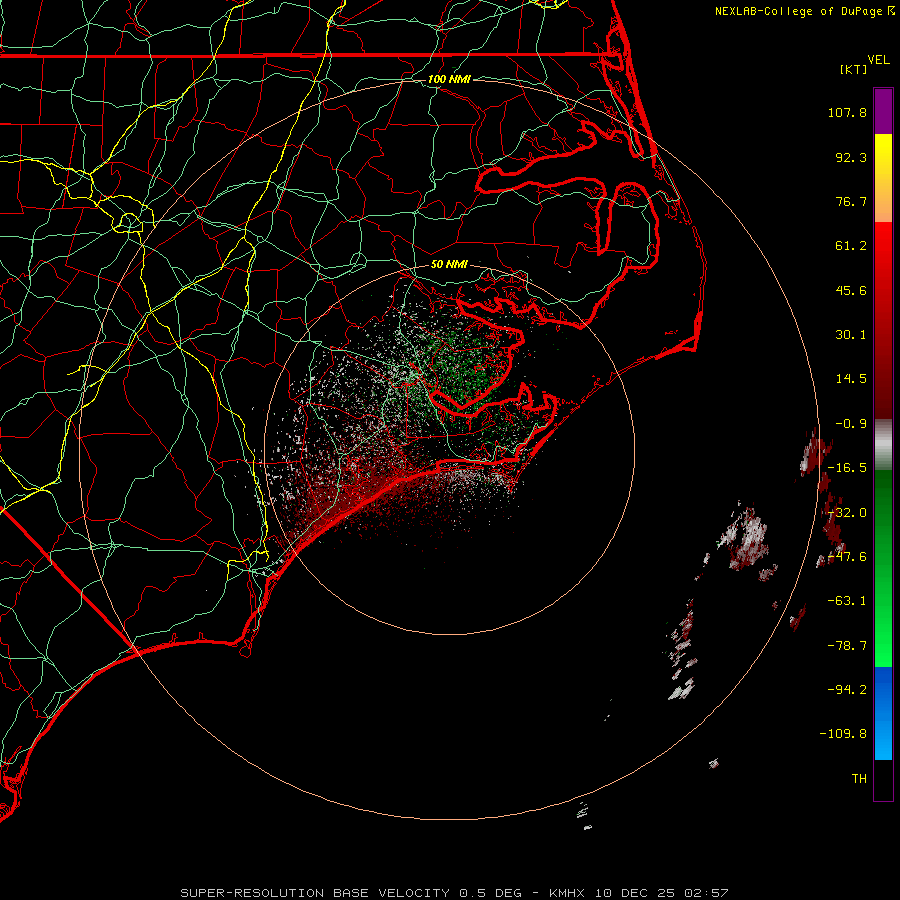Image resolution: width=900 pixels, height=900 pixels.
Task: Click the purple segment of velocity color bar
Action: coord(883,111)
